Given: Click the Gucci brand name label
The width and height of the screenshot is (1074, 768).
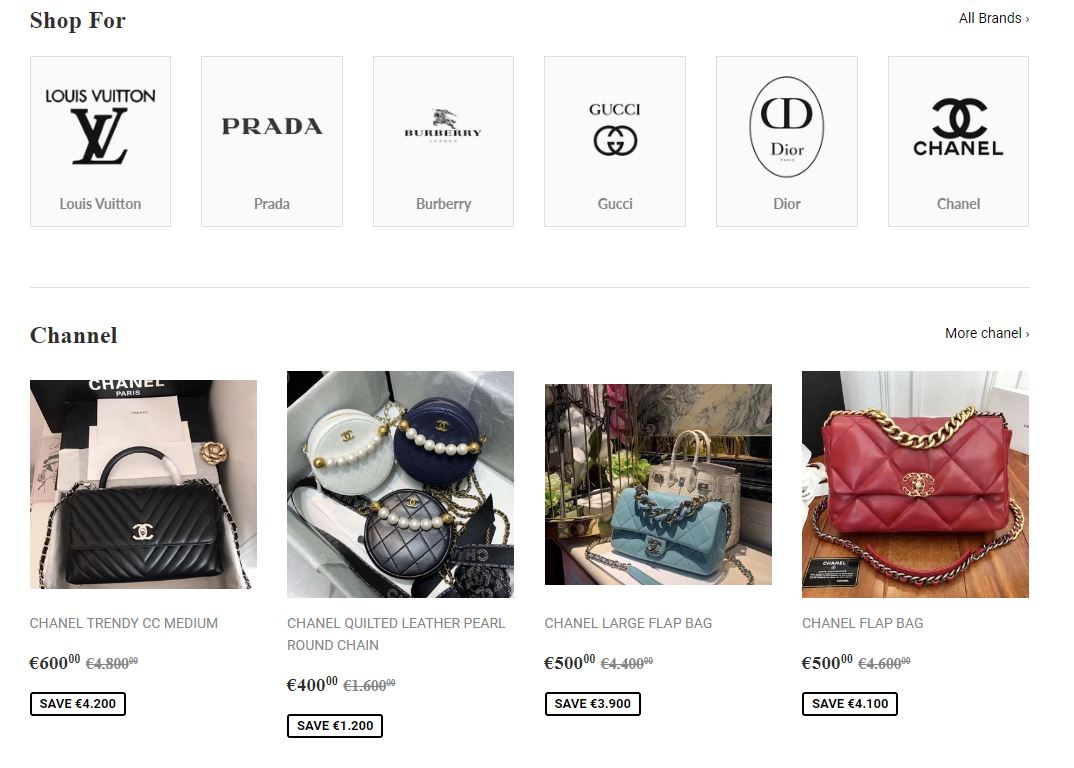Looking at the screenshot, I should click(614, 203).
